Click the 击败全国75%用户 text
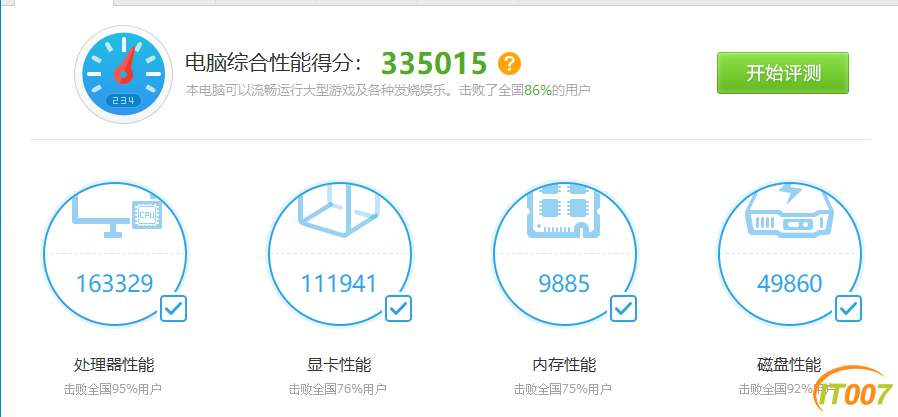Viewport: 898px width, 417px height. 562,390
